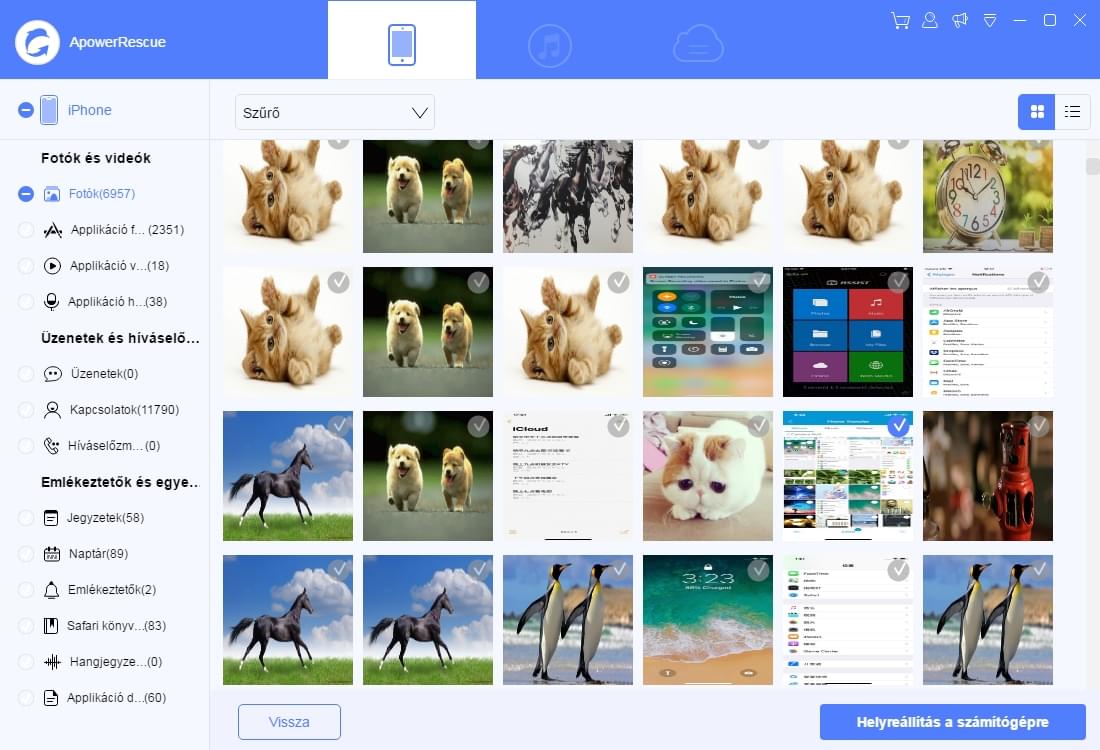Image resolution: width=1100 pixels, height=750 pixels.
Task: Toggle the Kapcsolatok(11790) checkbox
Action: pyautogui.click(x=26, y=410)
